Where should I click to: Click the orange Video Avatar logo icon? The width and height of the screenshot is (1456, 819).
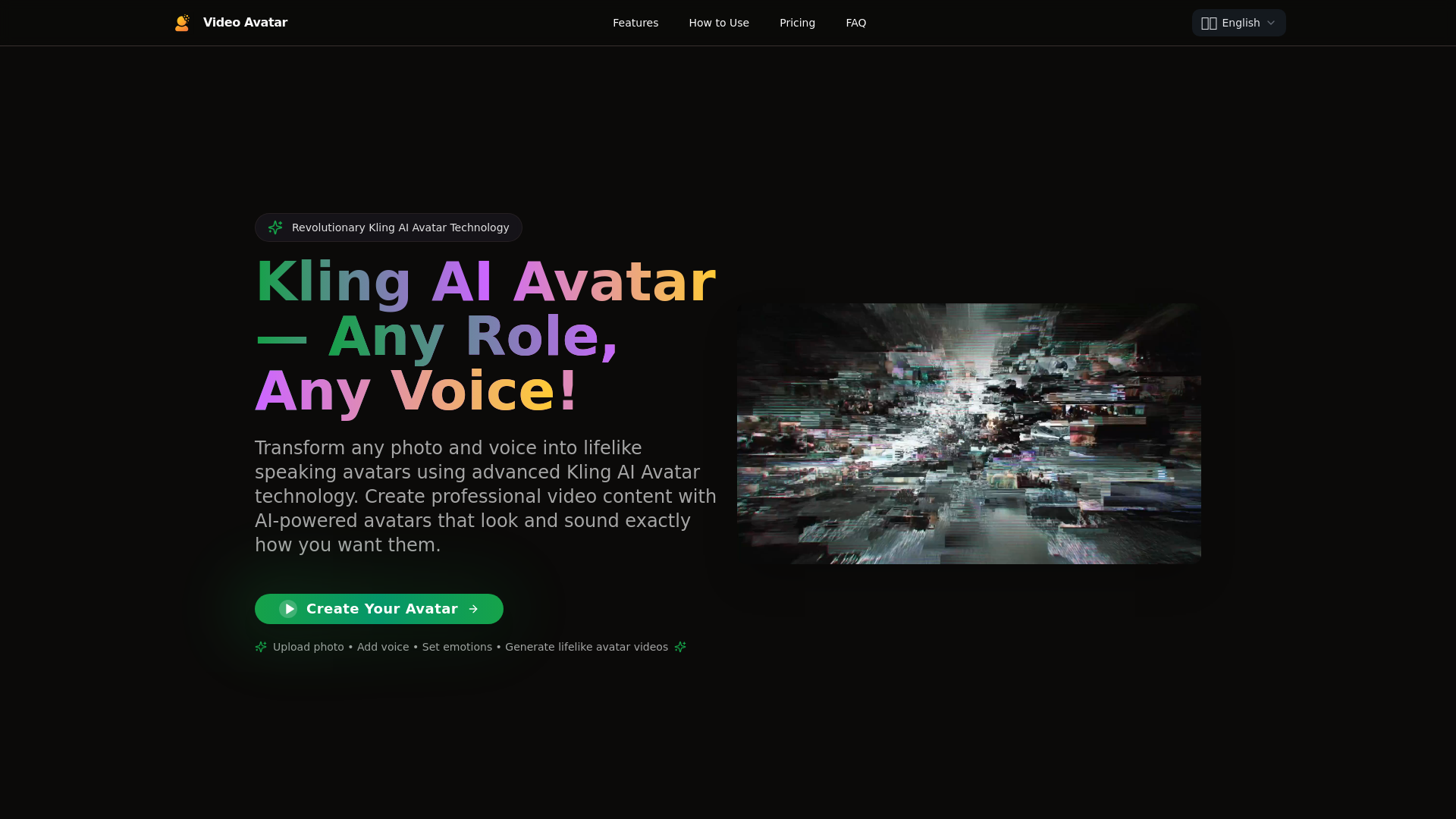pyautogui.click(x=182, y=23)
